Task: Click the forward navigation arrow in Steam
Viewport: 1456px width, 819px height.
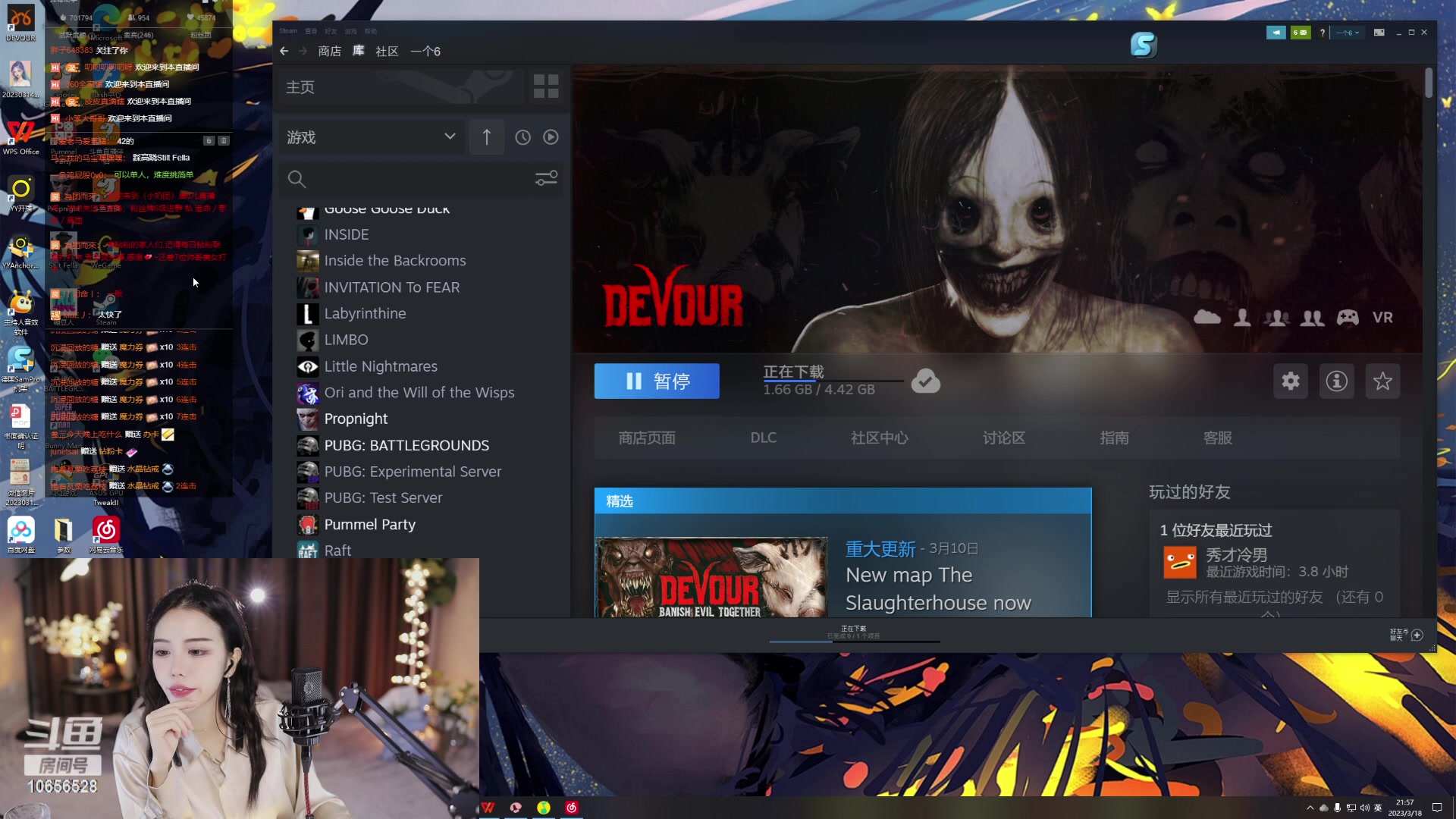Action: tap(303, 51)
